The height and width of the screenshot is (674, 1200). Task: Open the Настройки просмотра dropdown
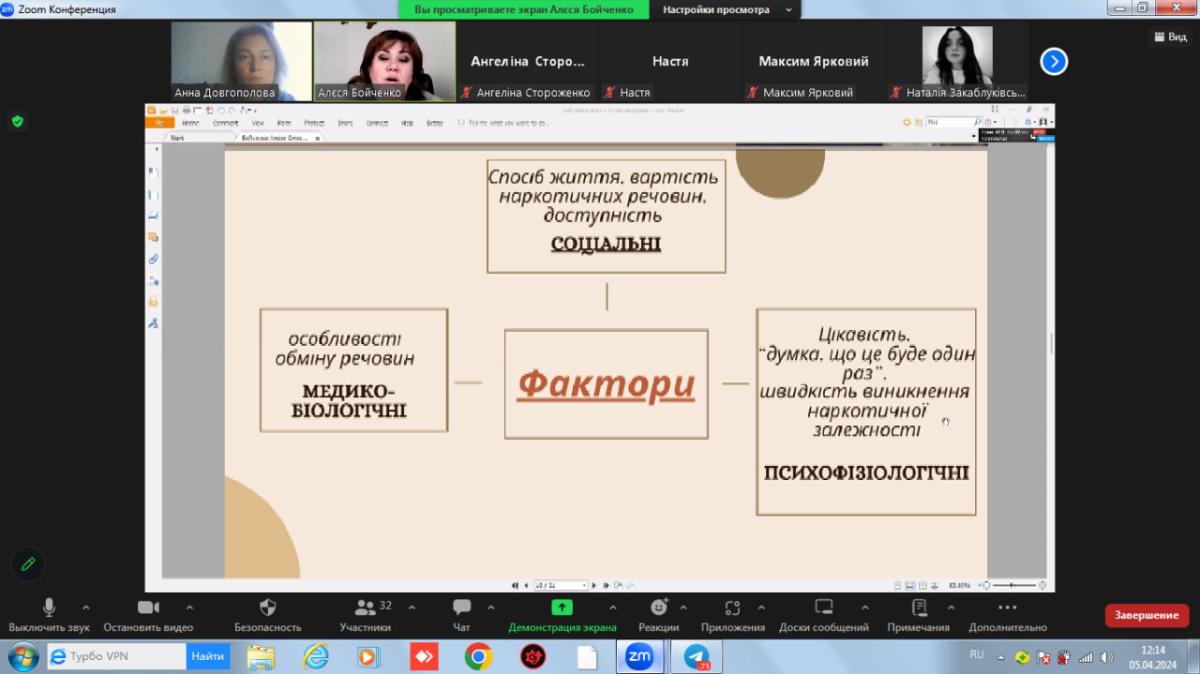[725, 10]
